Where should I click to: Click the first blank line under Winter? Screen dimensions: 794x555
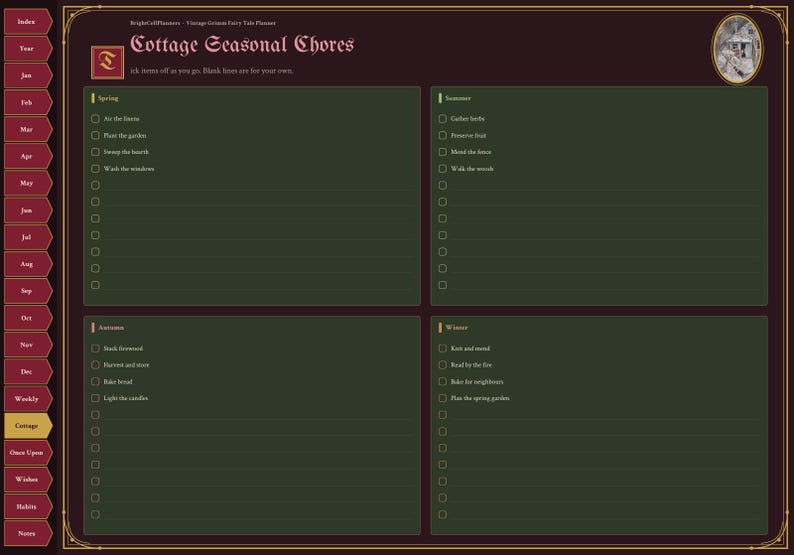coord(605,415)
